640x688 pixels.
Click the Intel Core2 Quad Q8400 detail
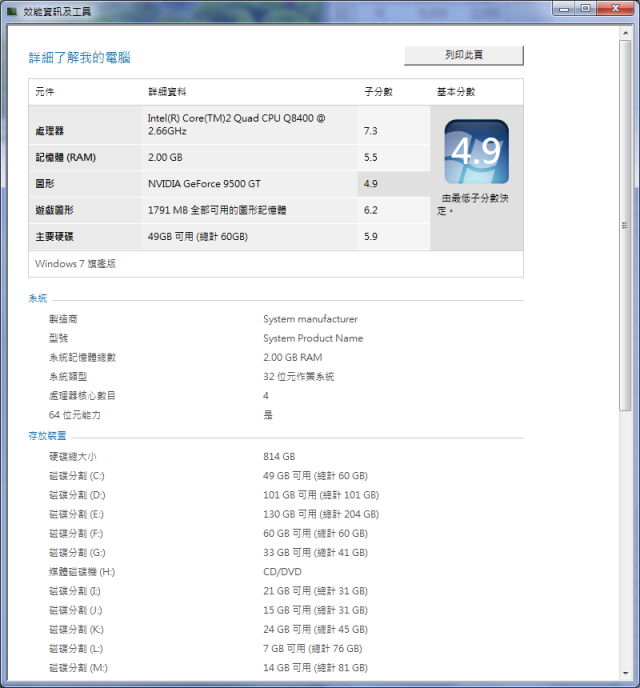point(236,125)
